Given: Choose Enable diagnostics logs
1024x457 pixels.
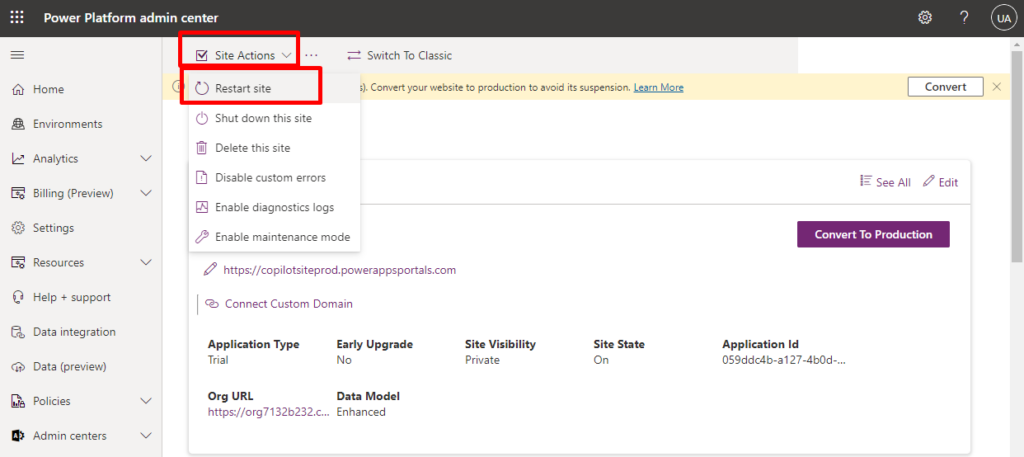Looking at the screenshot, I should click(x=274, y=207).
